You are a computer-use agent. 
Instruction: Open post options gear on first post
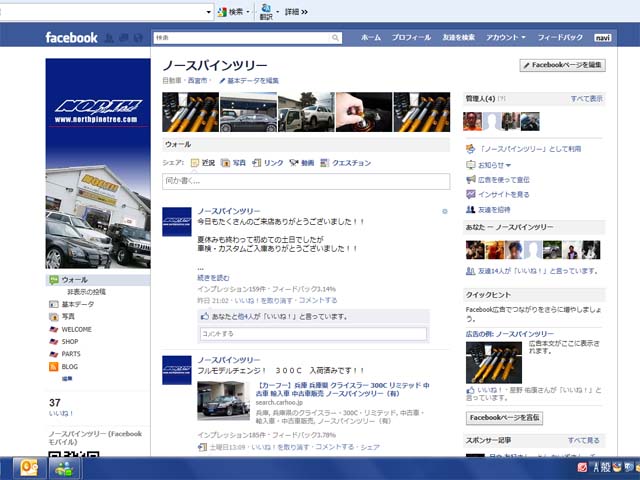pos(445,211)
